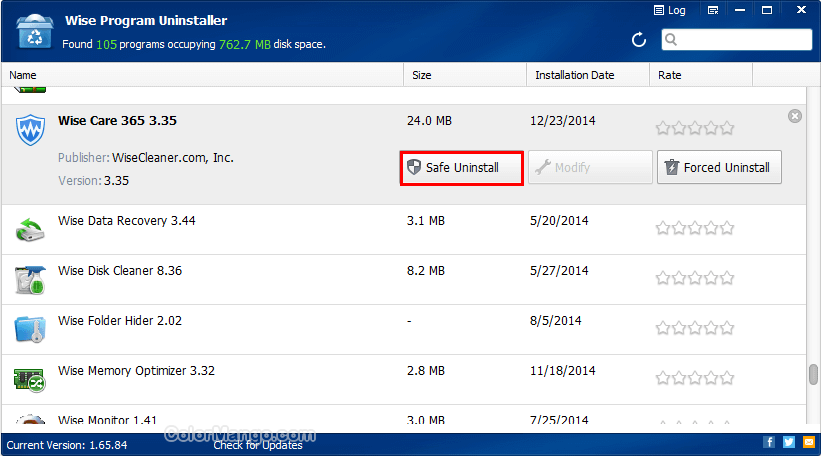Open the Log viewer
The image size is (821, 456).
669,11
